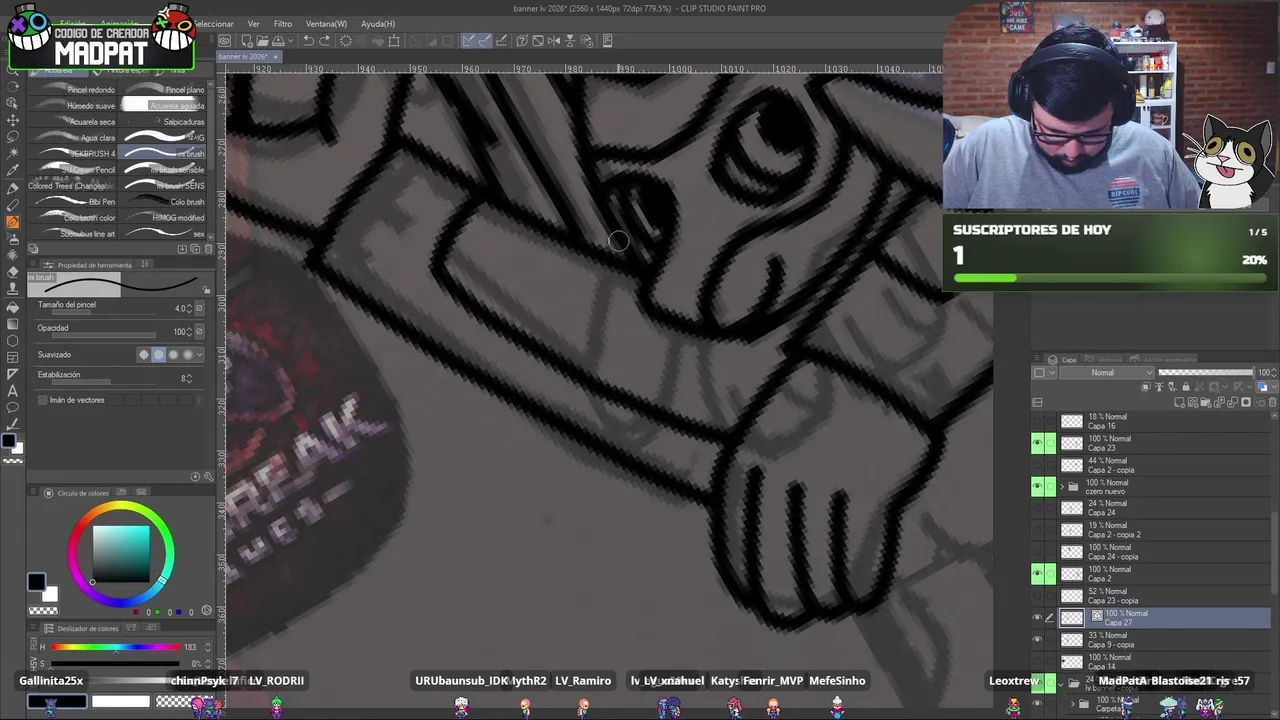Image resolution: width=1280 pixels, height=720 pixels.
Task: Show the hidden Capa 24 layer
Action: click(1037, 509)
